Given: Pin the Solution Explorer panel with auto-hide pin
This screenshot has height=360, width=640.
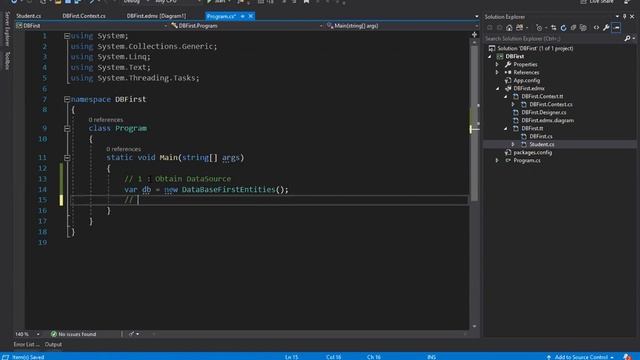Looking at the screenshot, I should pos(624,17).
